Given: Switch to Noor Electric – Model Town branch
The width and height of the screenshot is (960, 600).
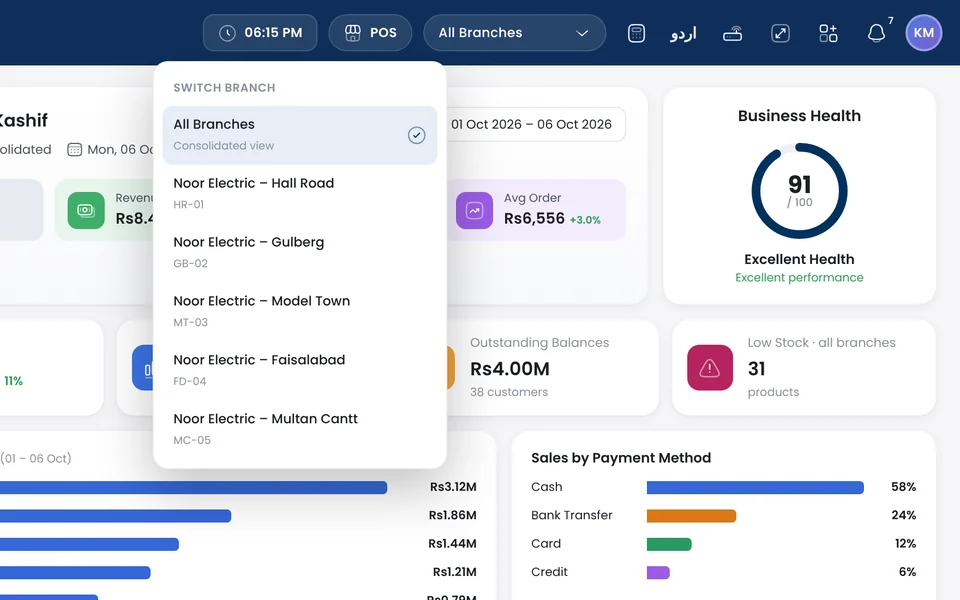Looking at the screenshot, I should coord(300,311).
